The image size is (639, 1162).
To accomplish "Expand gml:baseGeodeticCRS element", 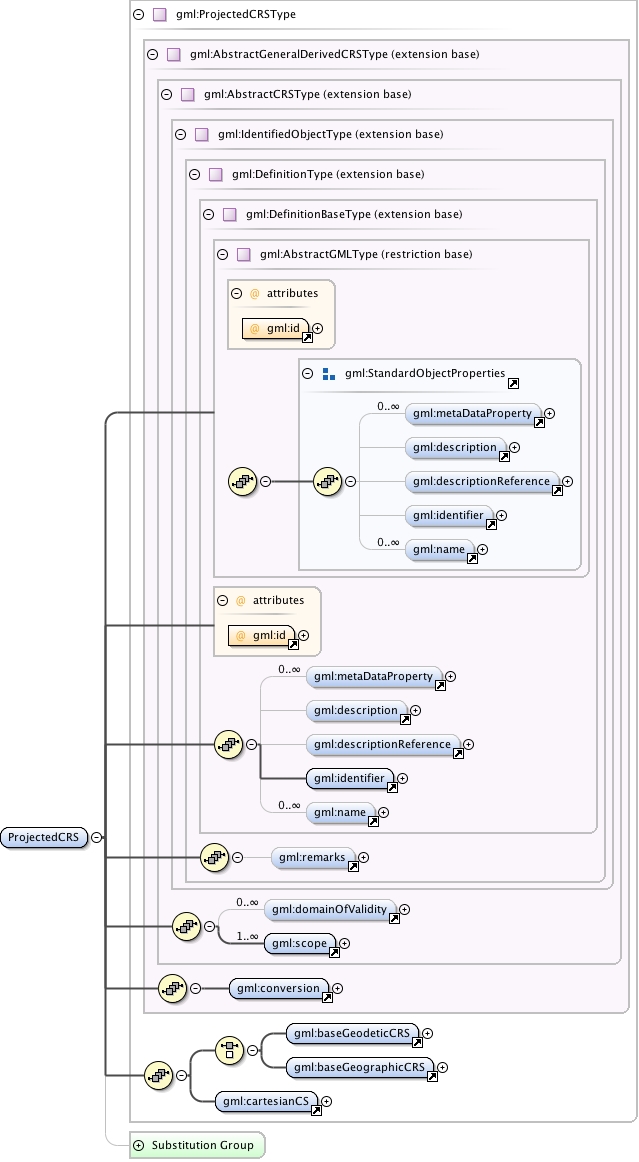I will (x=428, y=1033).
